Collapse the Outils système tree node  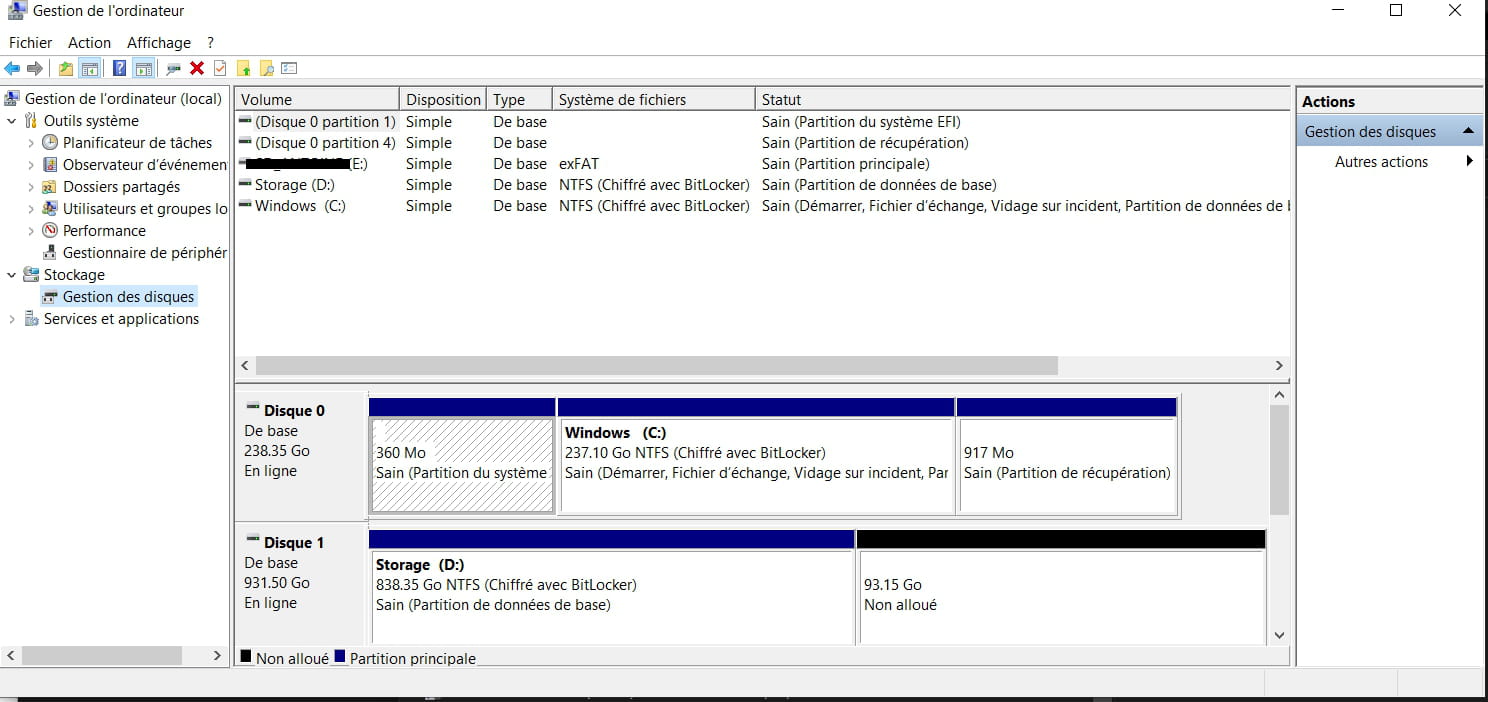tap(12, 121)
